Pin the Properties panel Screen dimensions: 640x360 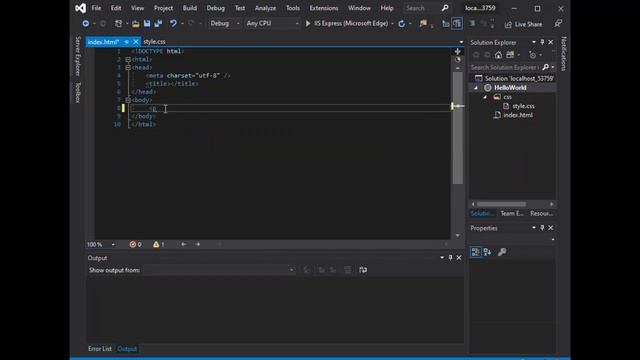(x=542, y=228)
